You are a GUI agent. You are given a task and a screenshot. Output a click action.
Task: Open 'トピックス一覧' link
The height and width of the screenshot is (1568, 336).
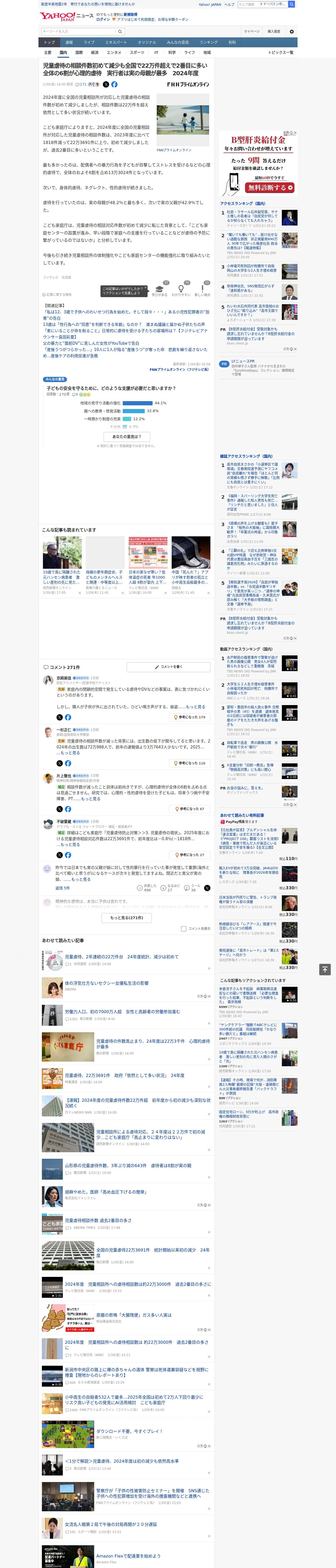(281, 52)
